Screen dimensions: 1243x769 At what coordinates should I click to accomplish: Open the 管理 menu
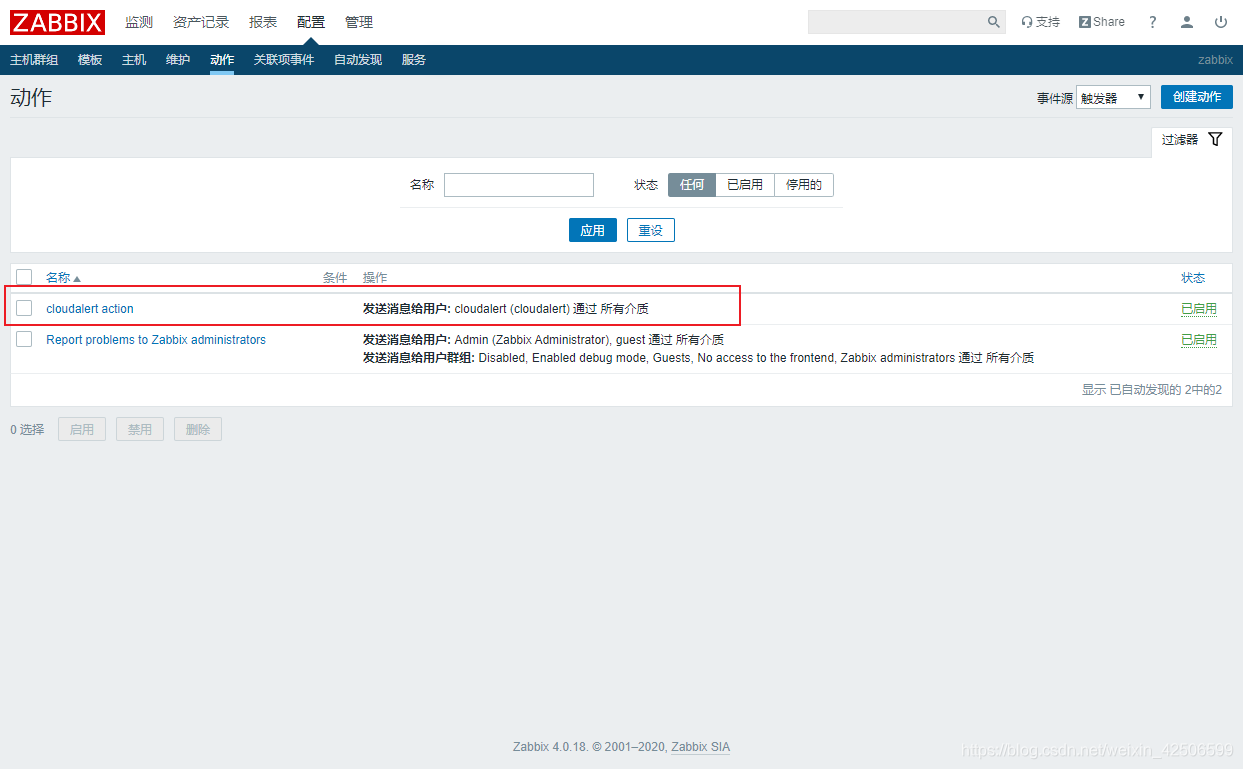pos(359,22)
